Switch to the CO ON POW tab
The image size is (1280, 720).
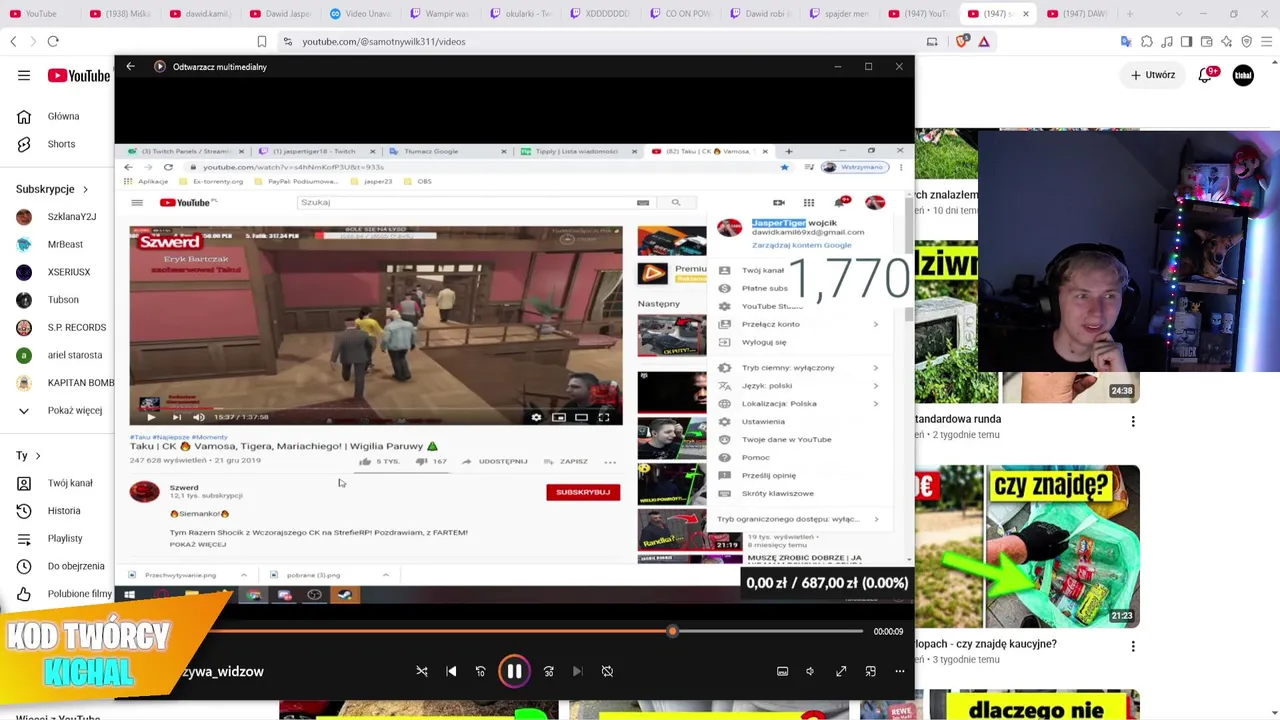click(682, 14)
